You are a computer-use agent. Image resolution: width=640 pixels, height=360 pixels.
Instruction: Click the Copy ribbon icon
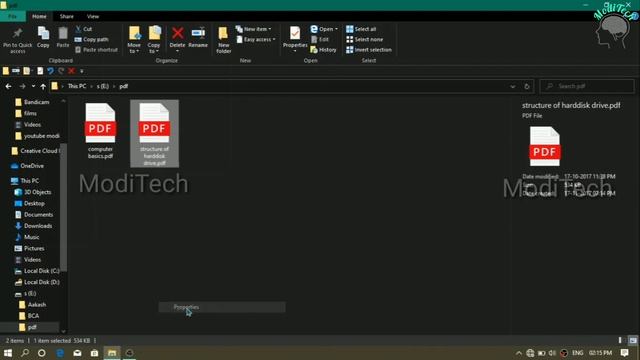[43, 37]
